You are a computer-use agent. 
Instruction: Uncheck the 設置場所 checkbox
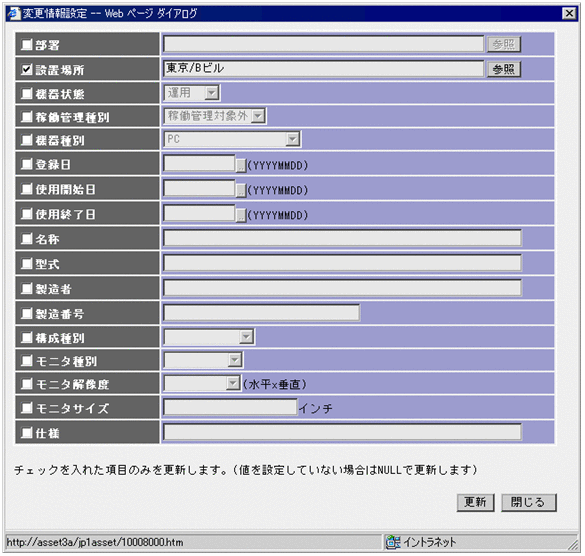(x=26, y=69)
